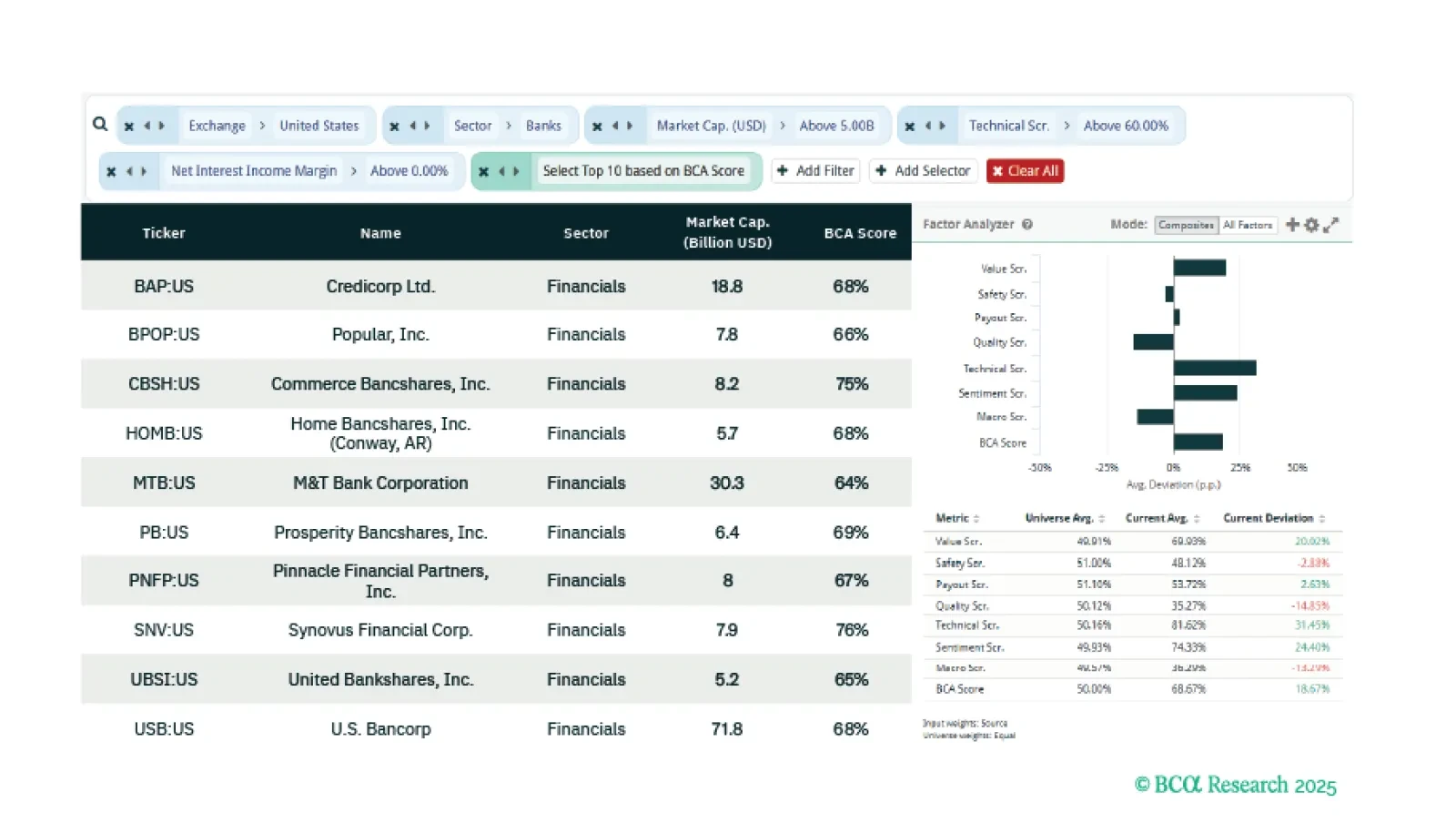
Task: Move the Market Cap filter right with its arrow
Action: click(x=629, y=127)
